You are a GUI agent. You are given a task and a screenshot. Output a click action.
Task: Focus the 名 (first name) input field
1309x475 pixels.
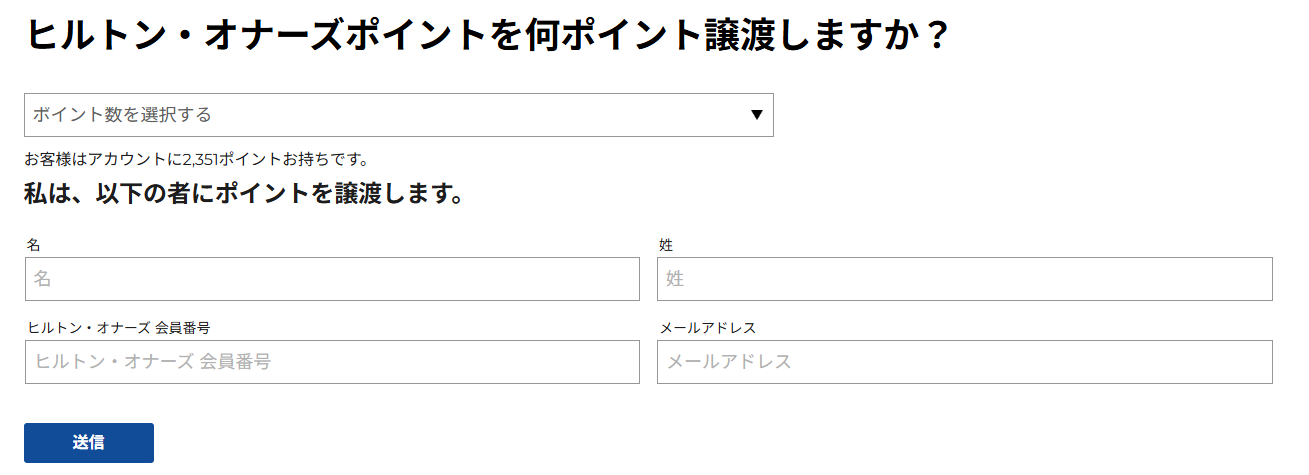click(x=332, y=279)
